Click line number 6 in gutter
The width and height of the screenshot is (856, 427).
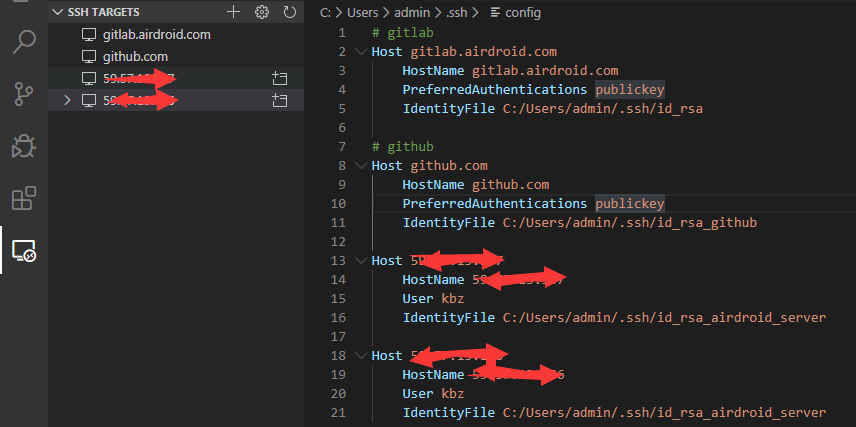tap(342, 128)
